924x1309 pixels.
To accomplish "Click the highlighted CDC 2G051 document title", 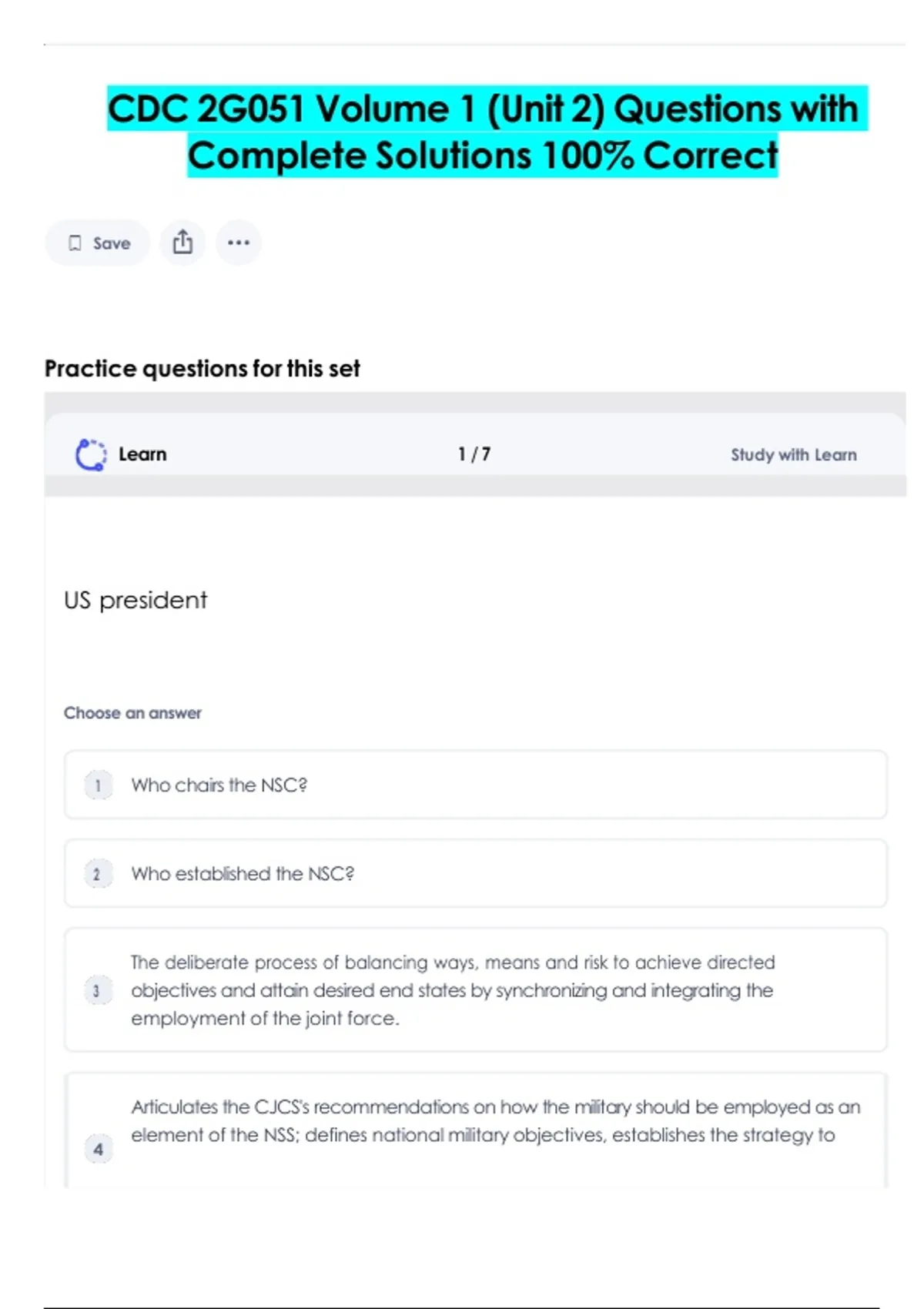I will (x=483, y=131).
